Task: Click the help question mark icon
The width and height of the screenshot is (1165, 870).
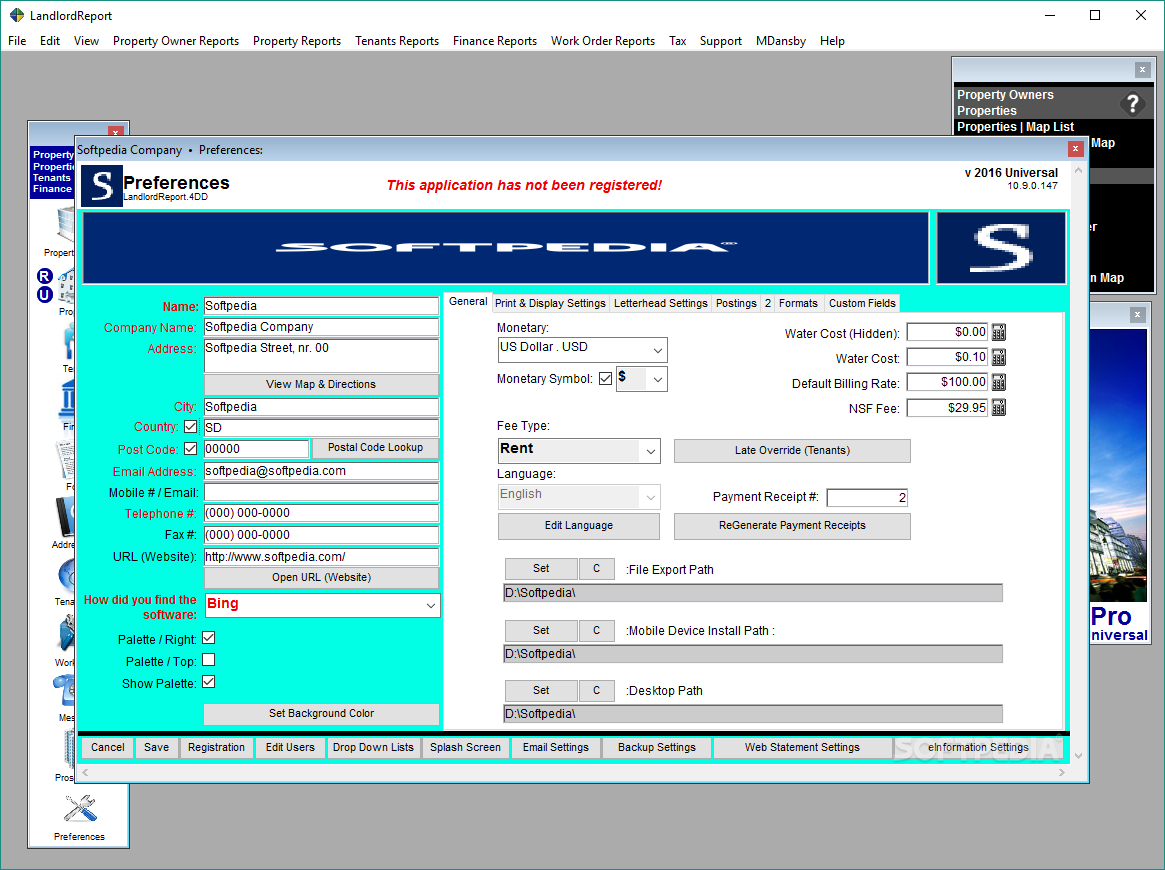Action: (x=1132, y=104)
